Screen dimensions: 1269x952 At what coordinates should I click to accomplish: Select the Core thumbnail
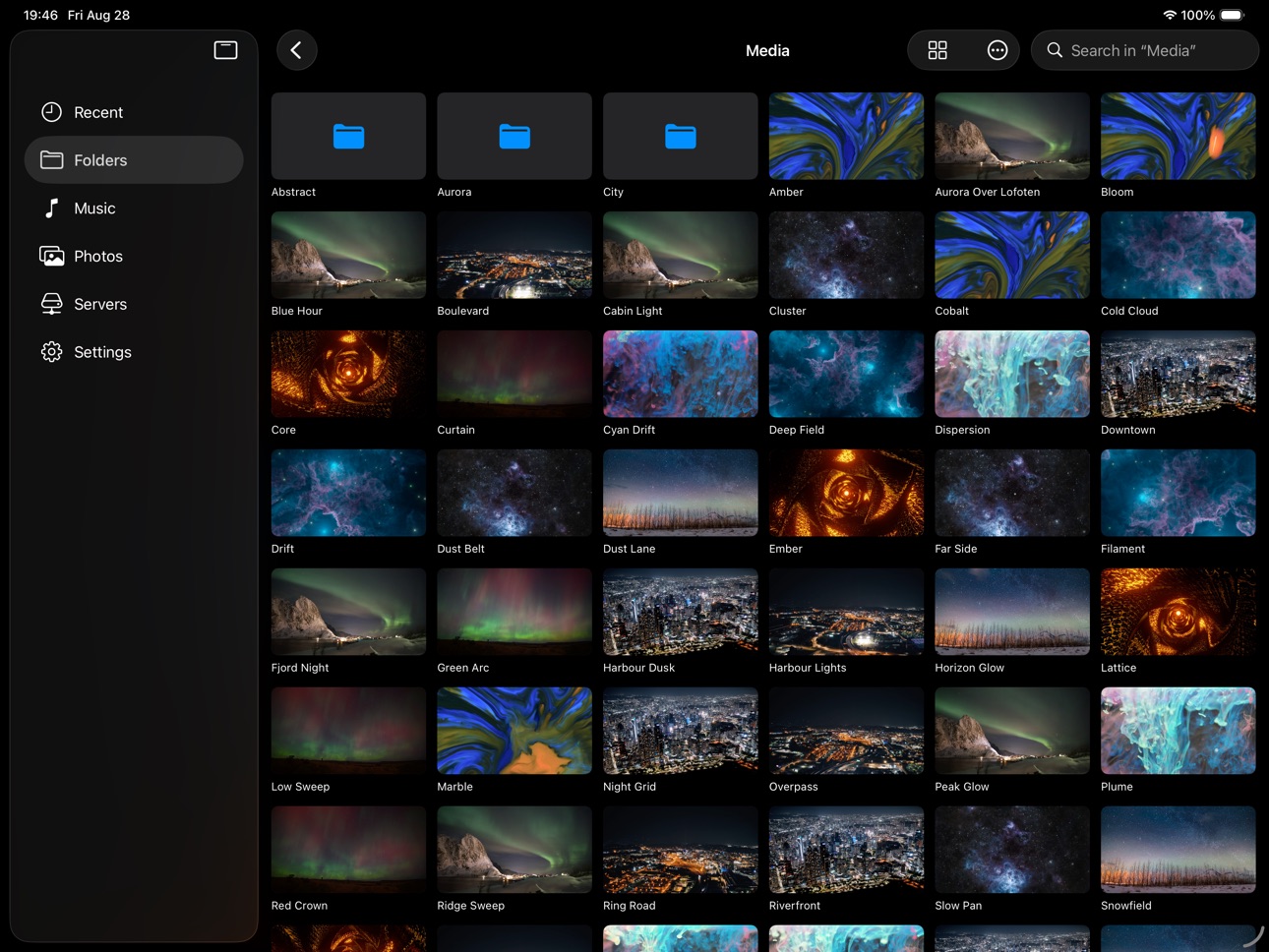pos(348,374)
